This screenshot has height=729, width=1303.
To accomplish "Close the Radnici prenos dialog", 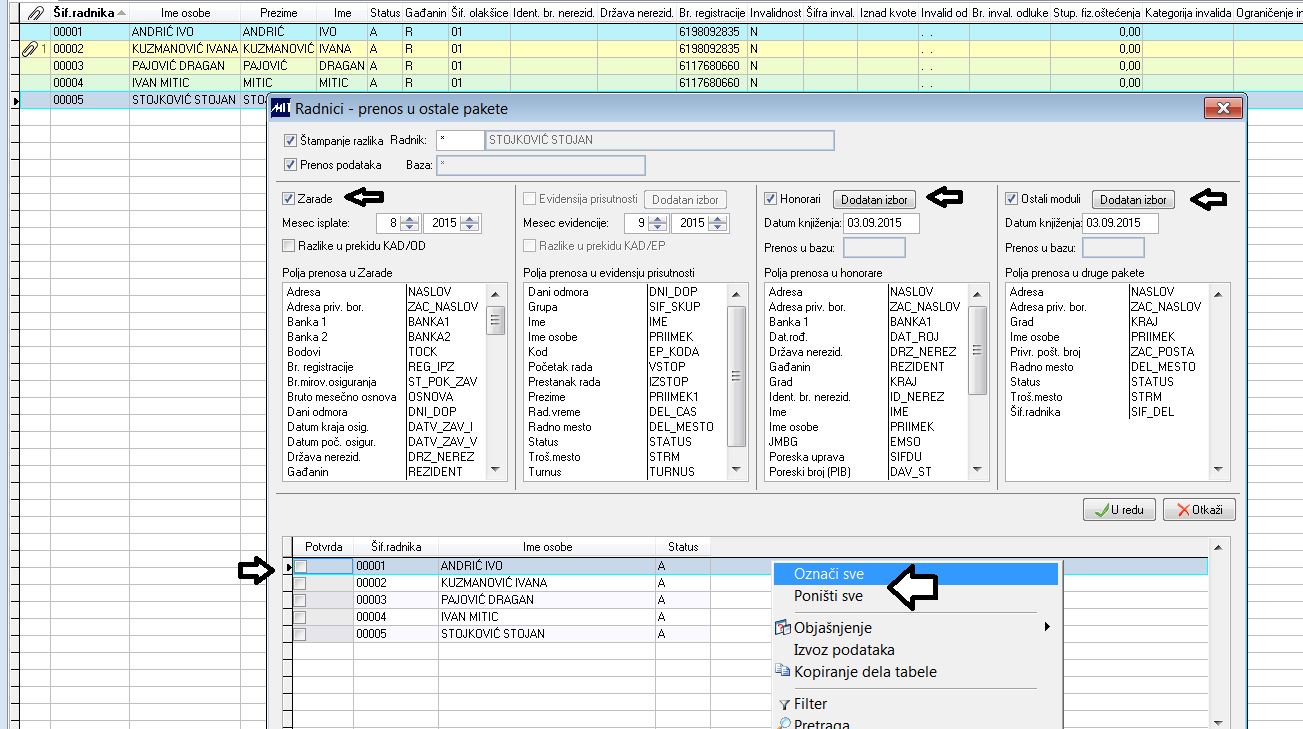I will point(1222,108).
